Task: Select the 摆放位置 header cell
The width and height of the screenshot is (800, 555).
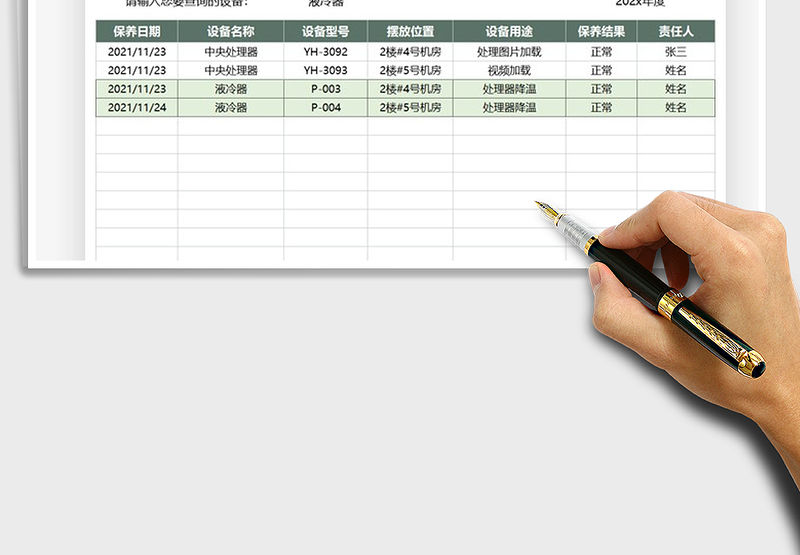Action: click(410, 32)
